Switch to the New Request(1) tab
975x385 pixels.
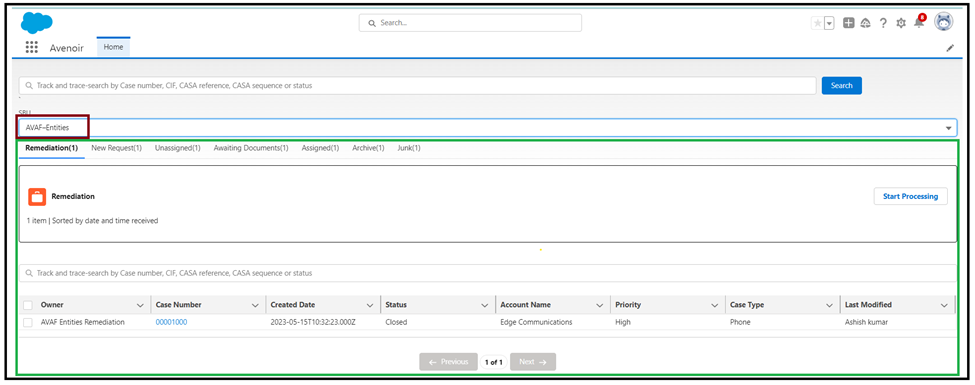pyautogui.click(x=116, y=148)
